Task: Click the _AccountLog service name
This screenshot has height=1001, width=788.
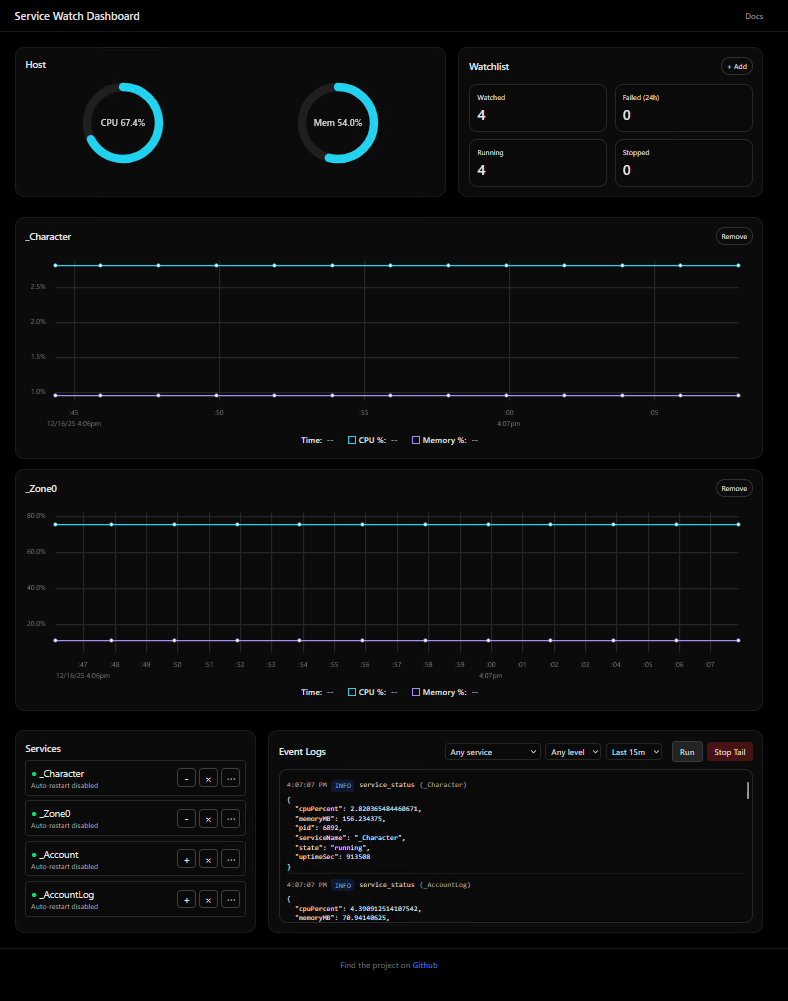Action: [x=67, y=894]
